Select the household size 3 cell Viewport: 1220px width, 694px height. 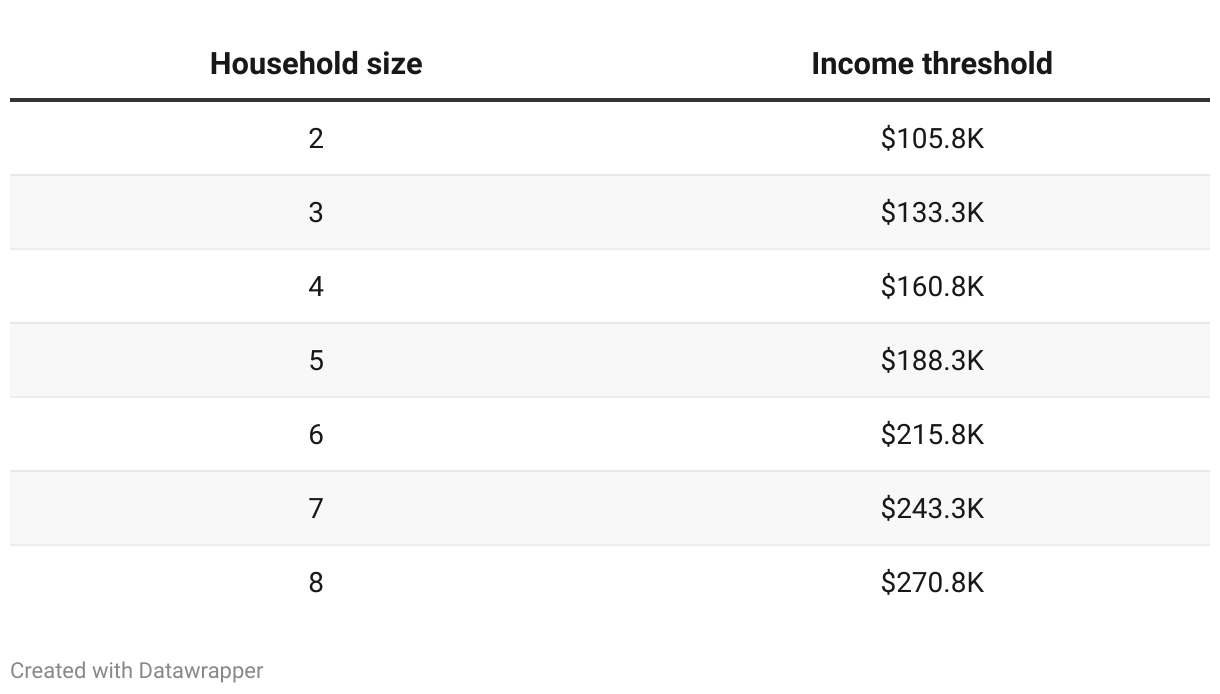point(316,212)
